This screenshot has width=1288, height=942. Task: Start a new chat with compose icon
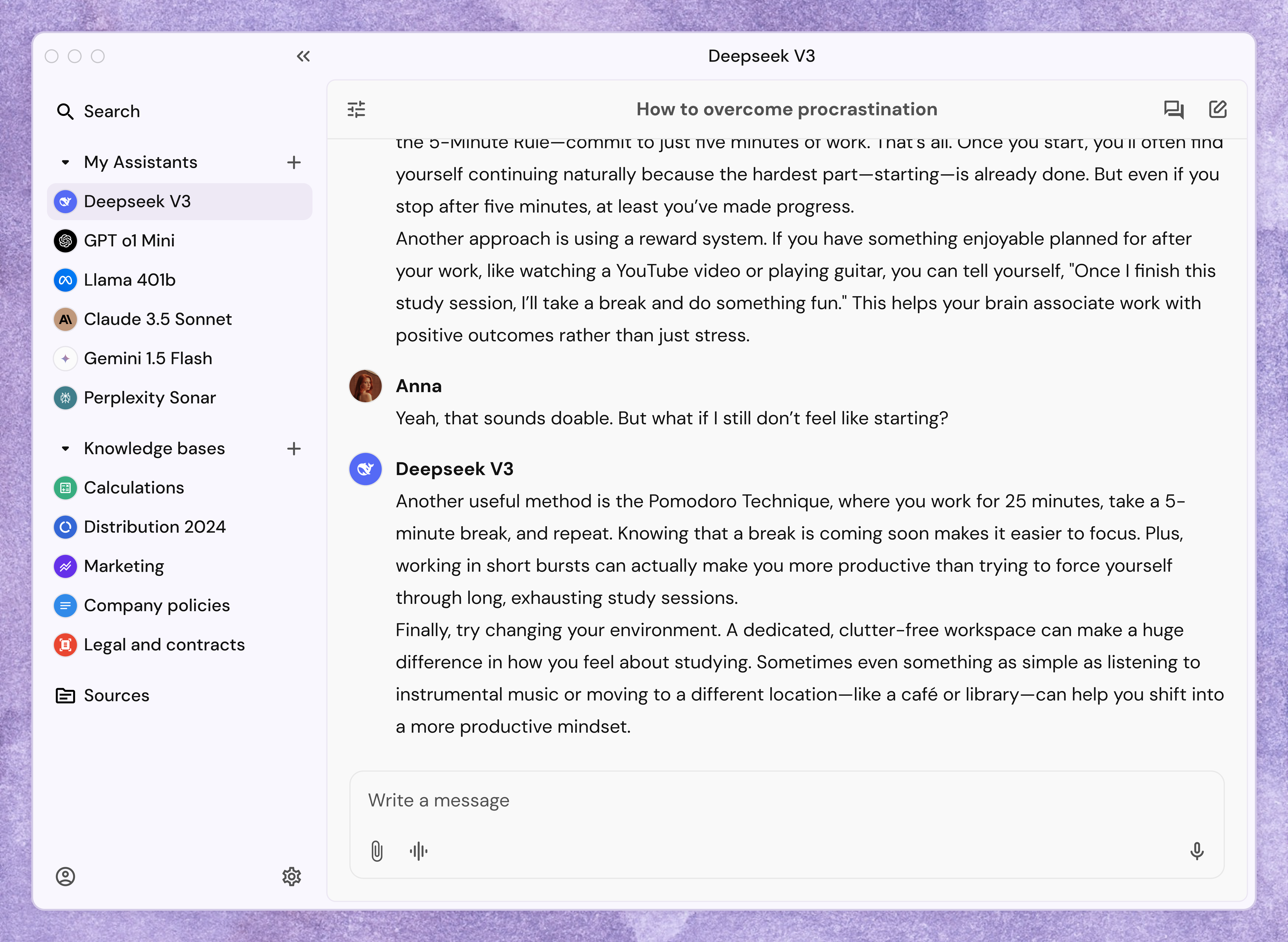(1218, 109)
